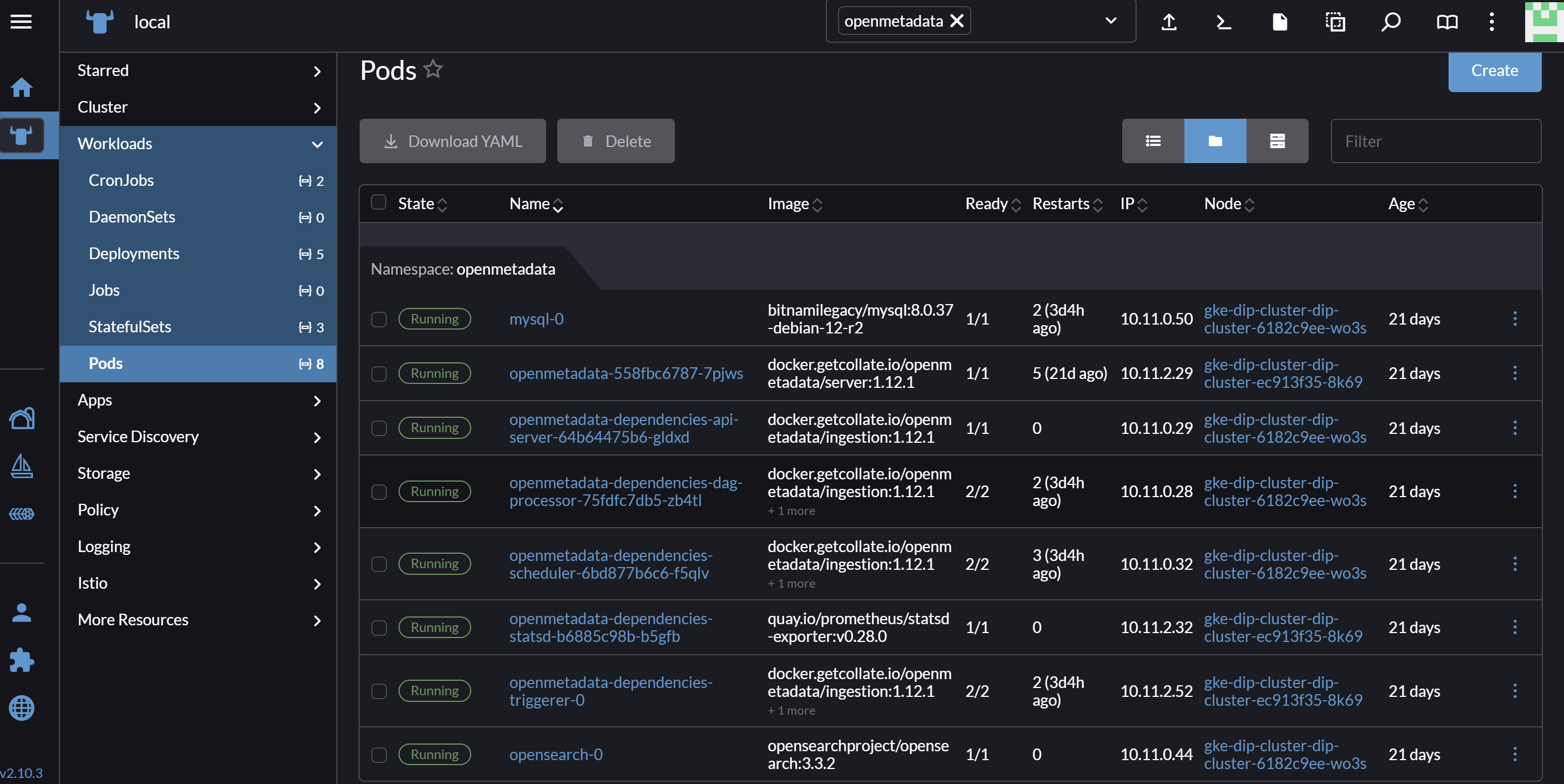Click Import YAML upload icon
Screen dimensions: 1564x784
pyautogui.click(x=1169, y=22)
